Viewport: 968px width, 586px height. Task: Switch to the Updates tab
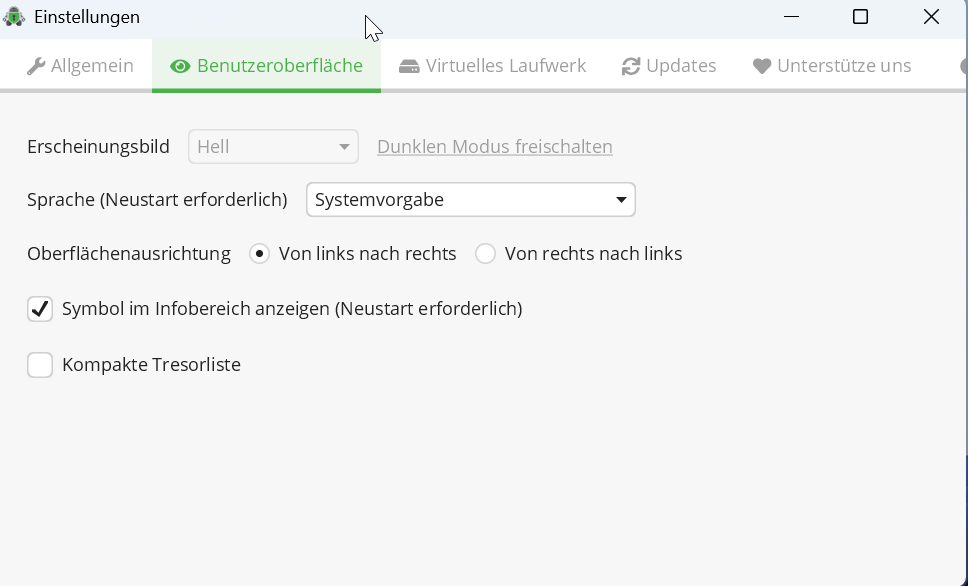coord(668,65)
